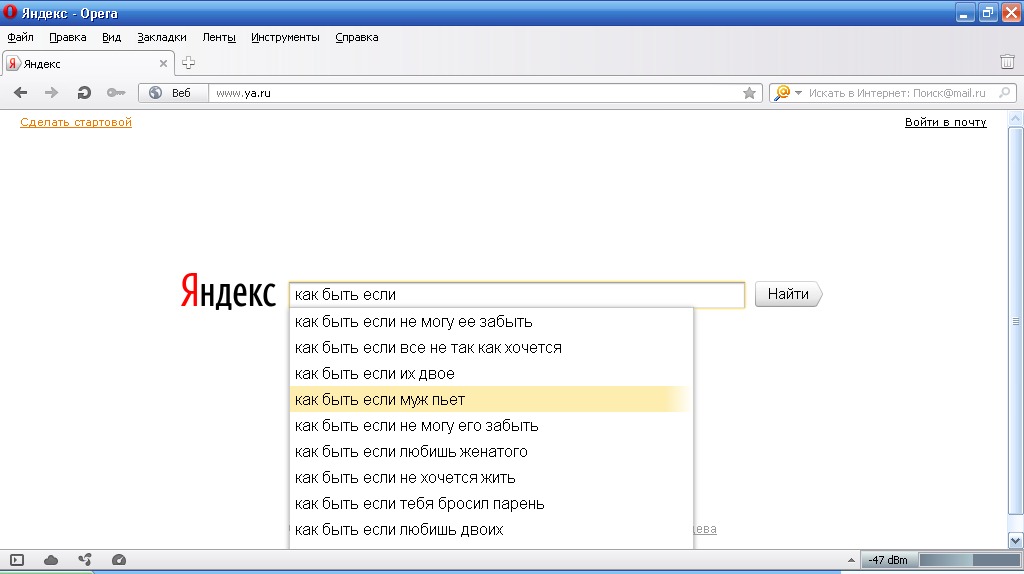Click the mail.ru search engine icon
1024x574 pixels.
click(782, 93)
